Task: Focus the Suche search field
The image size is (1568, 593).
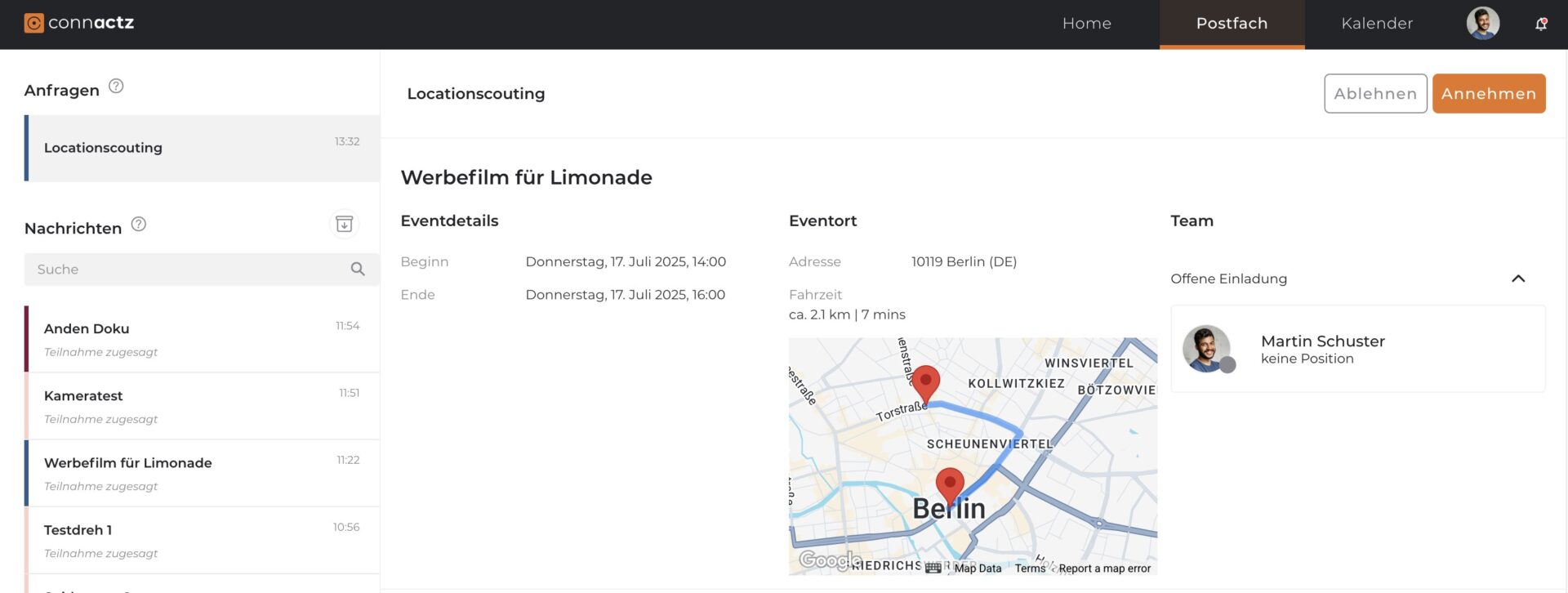Action: click(x=188, y=270)
